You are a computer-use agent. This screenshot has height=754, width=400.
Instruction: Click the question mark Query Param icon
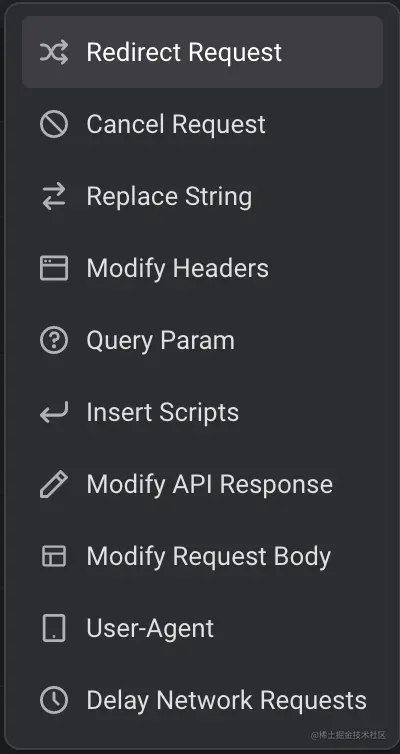click(x=54, y=340)
